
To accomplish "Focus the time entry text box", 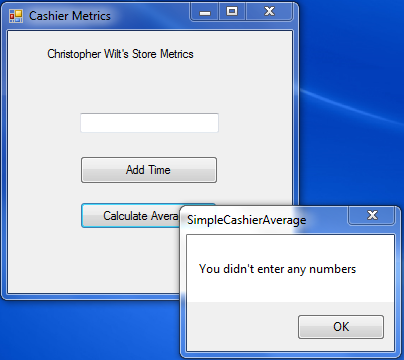I will (149, 123).
